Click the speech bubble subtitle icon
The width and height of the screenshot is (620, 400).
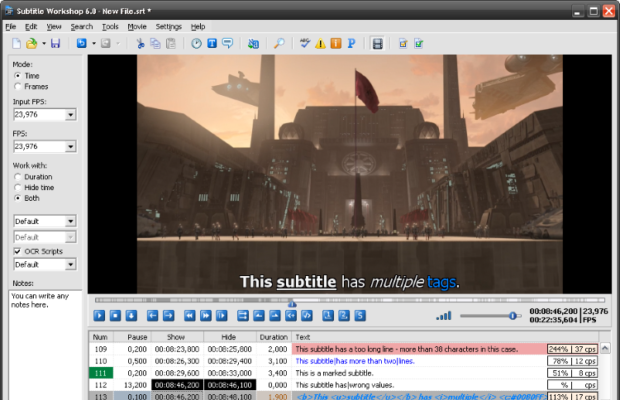pos(227,43)
